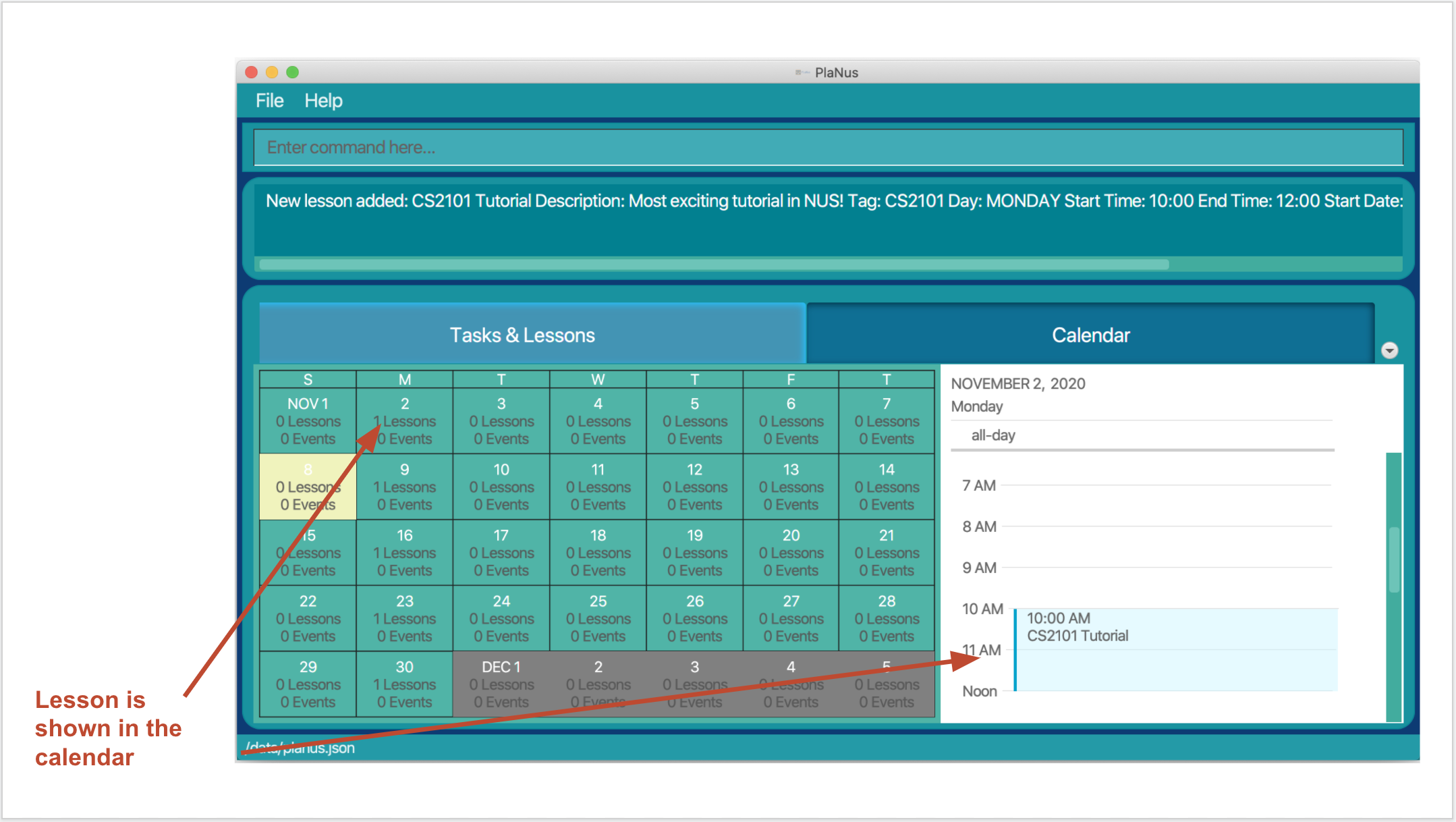
Task: Select November 5 calendar cell
Action: click(x=694, y=421)
